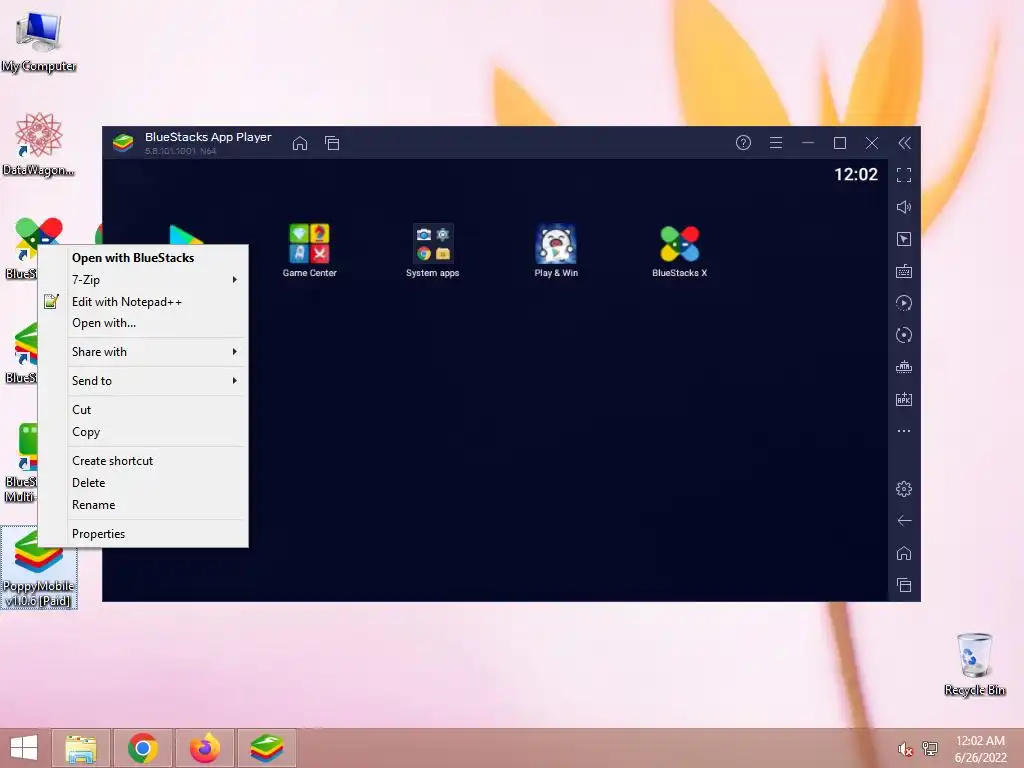Image resolution: width=1024 pixels, height=768 pixels.
Task: Click the rotate screen circular icon
Action: pos(904,335)
